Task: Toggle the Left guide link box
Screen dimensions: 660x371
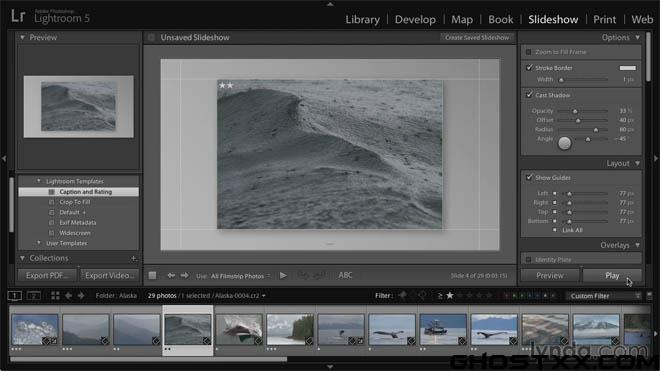Action: click(555, 193)
